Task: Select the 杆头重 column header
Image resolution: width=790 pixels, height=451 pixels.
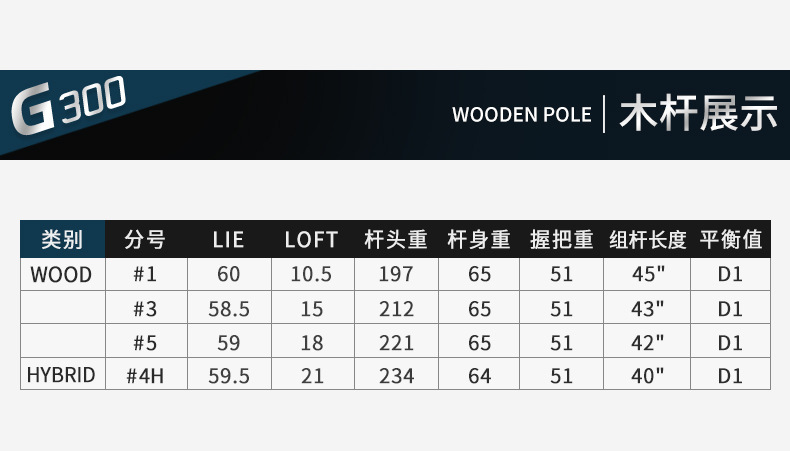Action: click(396, 240)
